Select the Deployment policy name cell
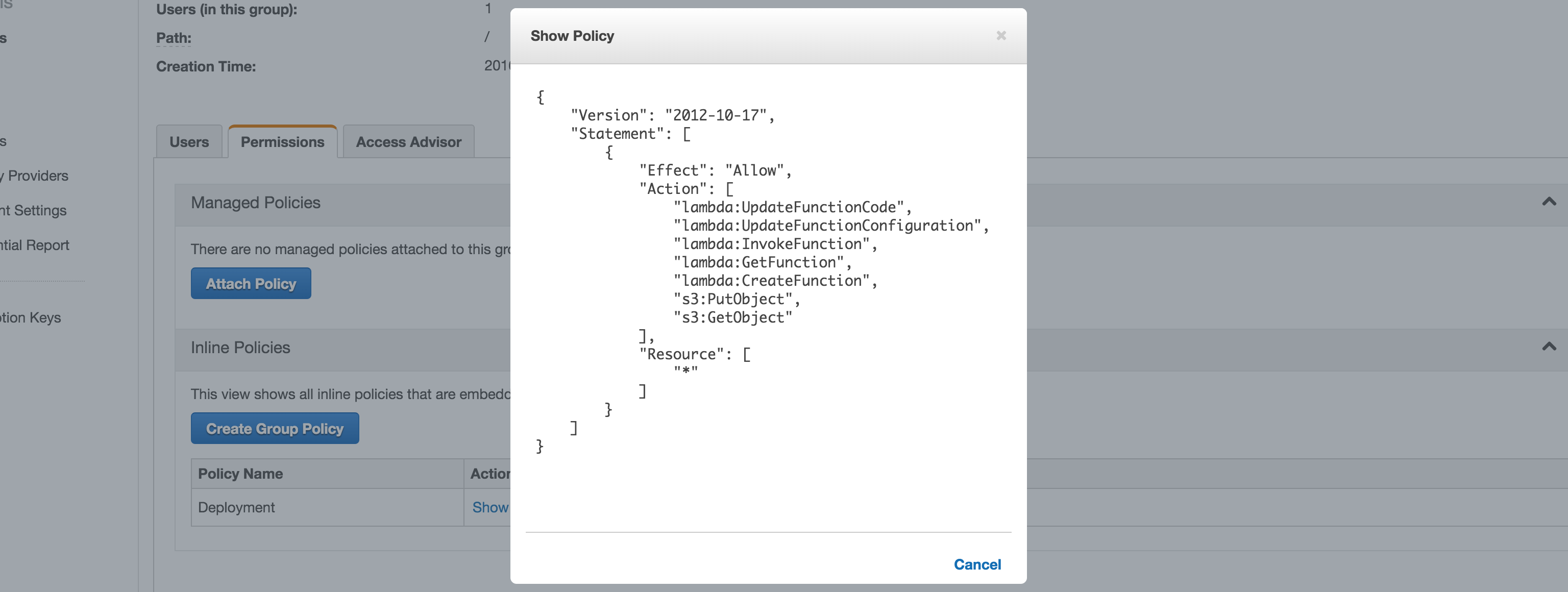 [x=237, y=507]
